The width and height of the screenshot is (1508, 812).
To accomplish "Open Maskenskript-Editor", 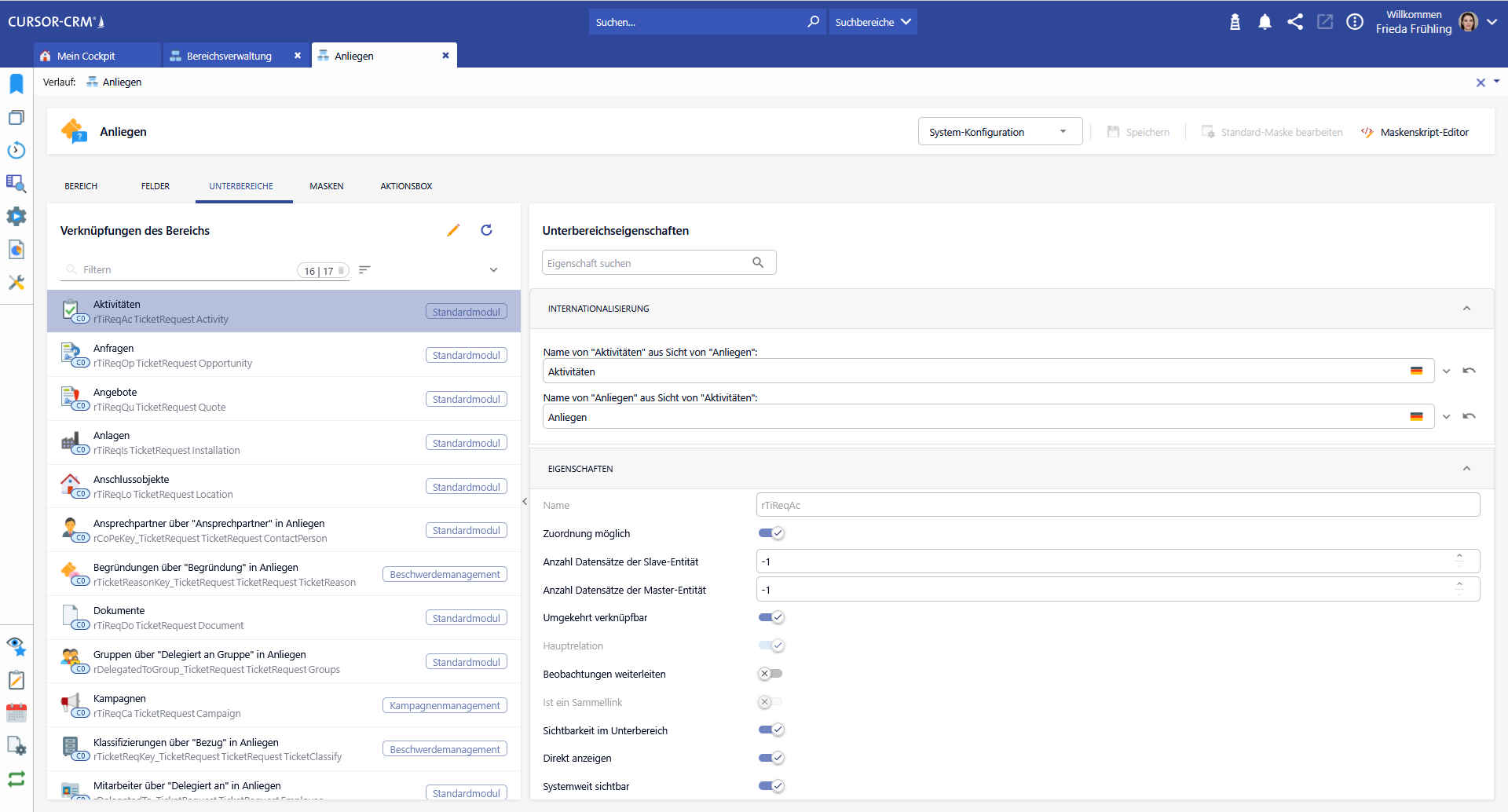I will point(1415,132).
